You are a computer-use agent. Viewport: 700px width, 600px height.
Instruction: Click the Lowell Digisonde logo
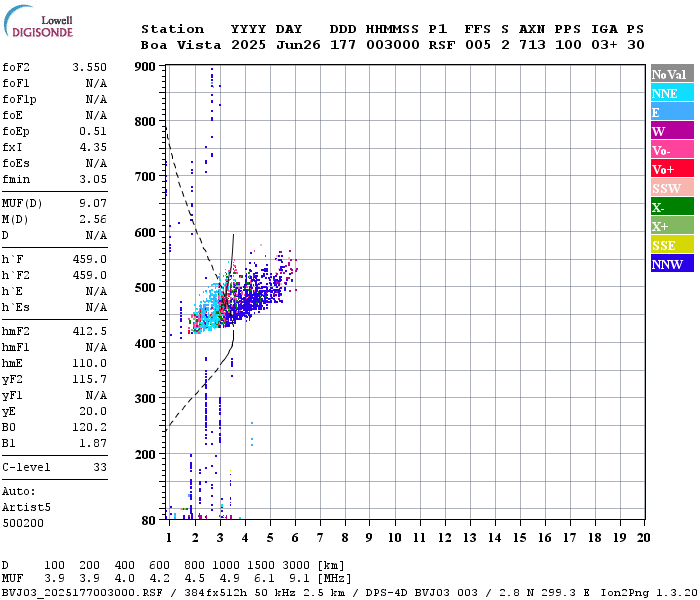[x=38, y=22]
